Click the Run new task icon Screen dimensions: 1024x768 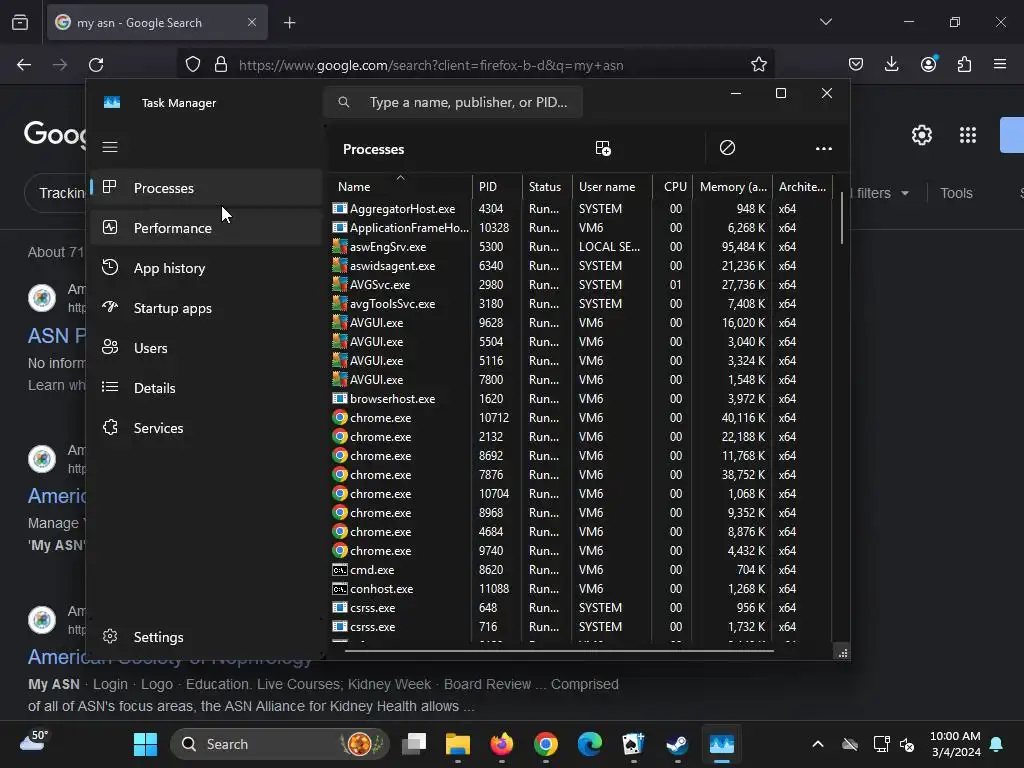pos(603,148)
